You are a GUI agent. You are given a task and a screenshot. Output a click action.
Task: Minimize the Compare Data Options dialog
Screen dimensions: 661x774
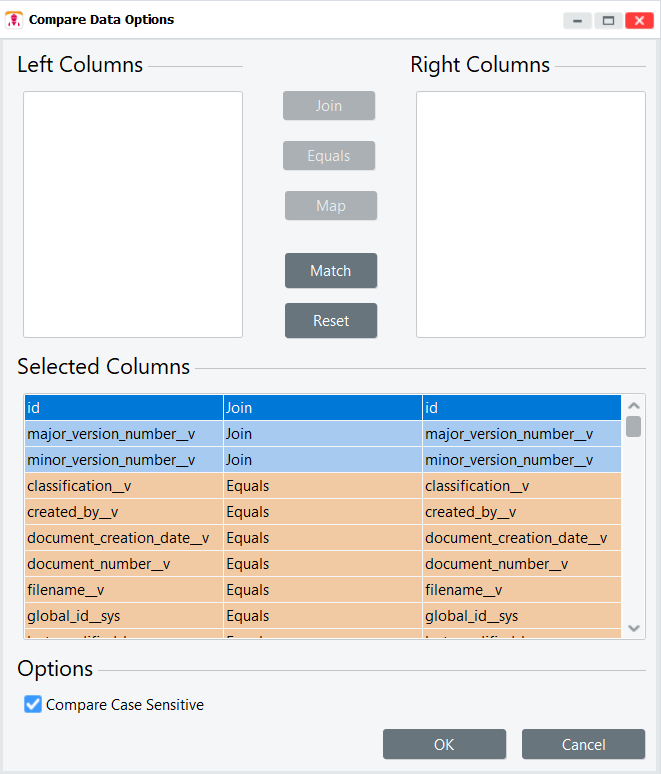(577, 20)
